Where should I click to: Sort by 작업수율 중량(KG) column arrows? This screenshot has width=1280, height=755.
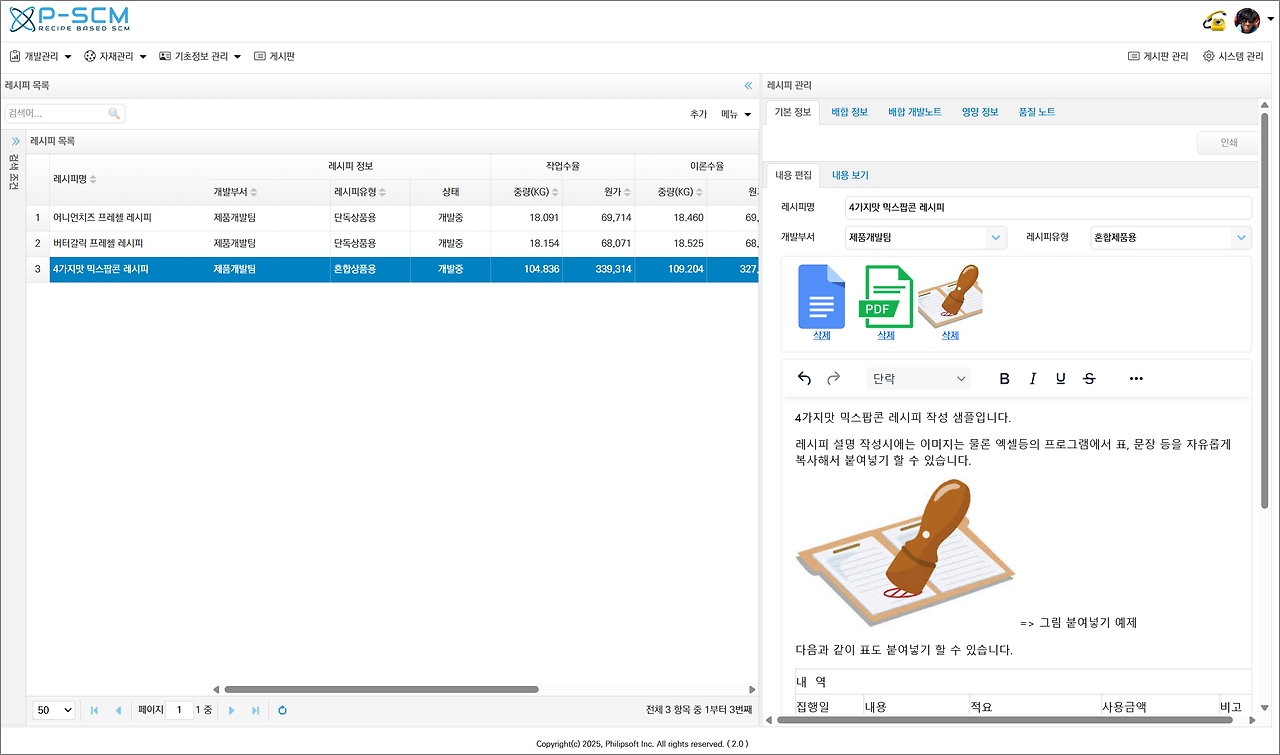(x=554, y=192)
